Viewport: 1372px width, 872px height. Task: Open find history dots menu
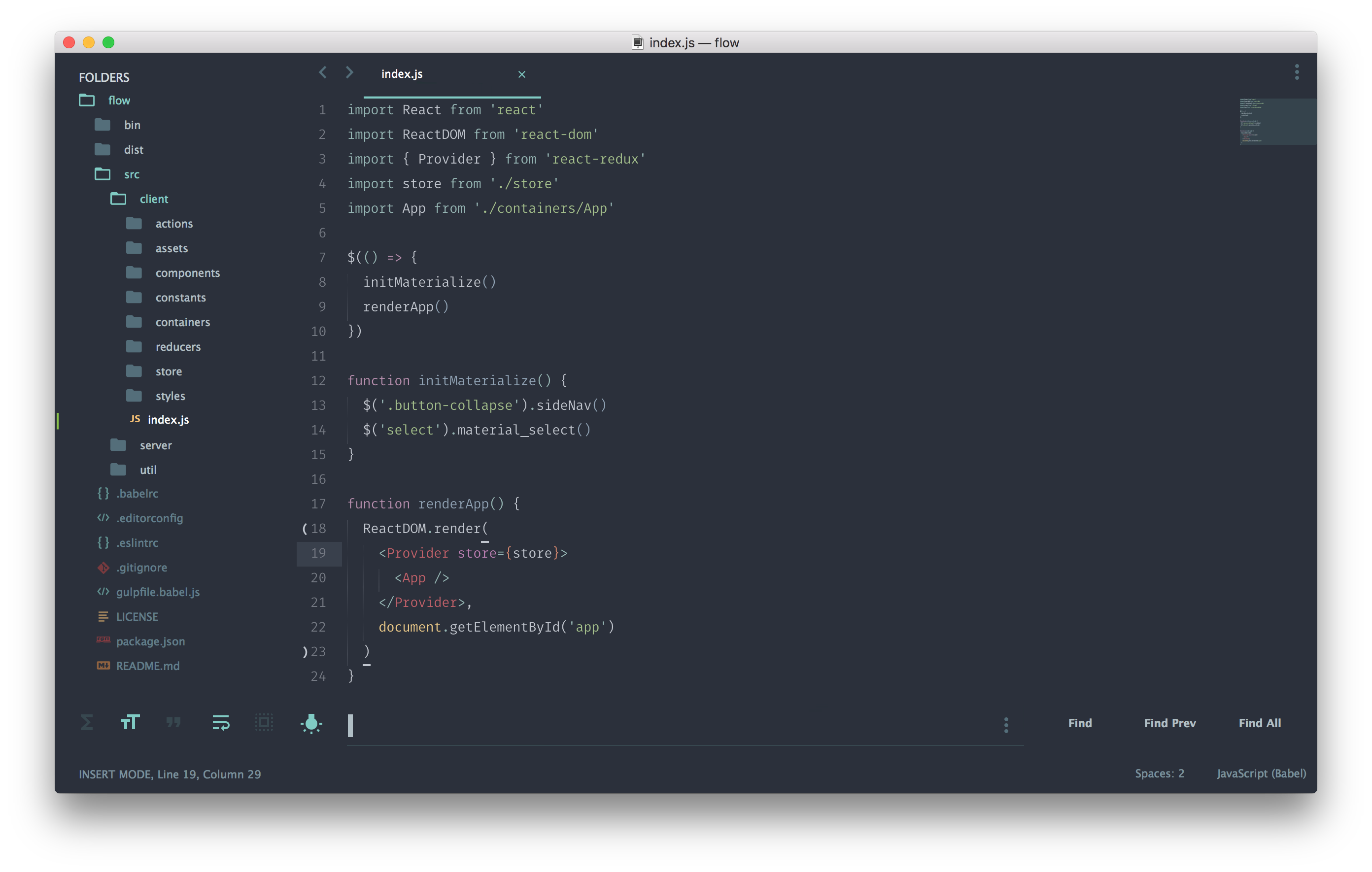click(x=1006, y=725)
